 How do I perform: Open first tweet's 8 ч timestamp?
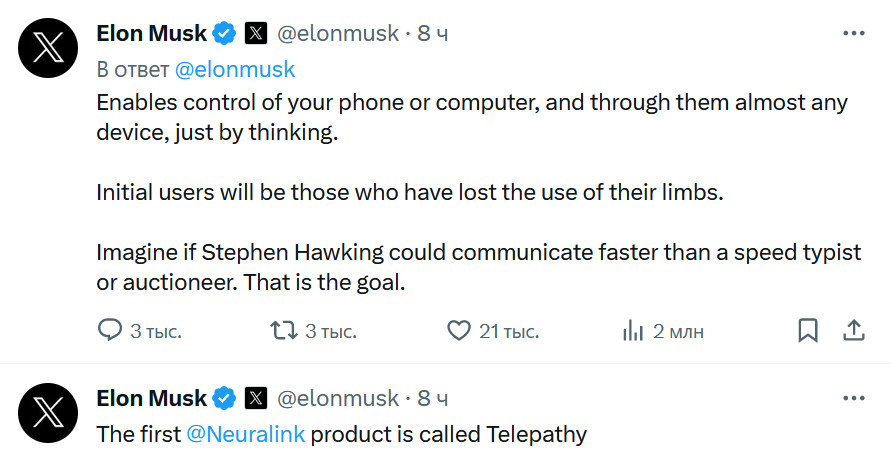432,34
